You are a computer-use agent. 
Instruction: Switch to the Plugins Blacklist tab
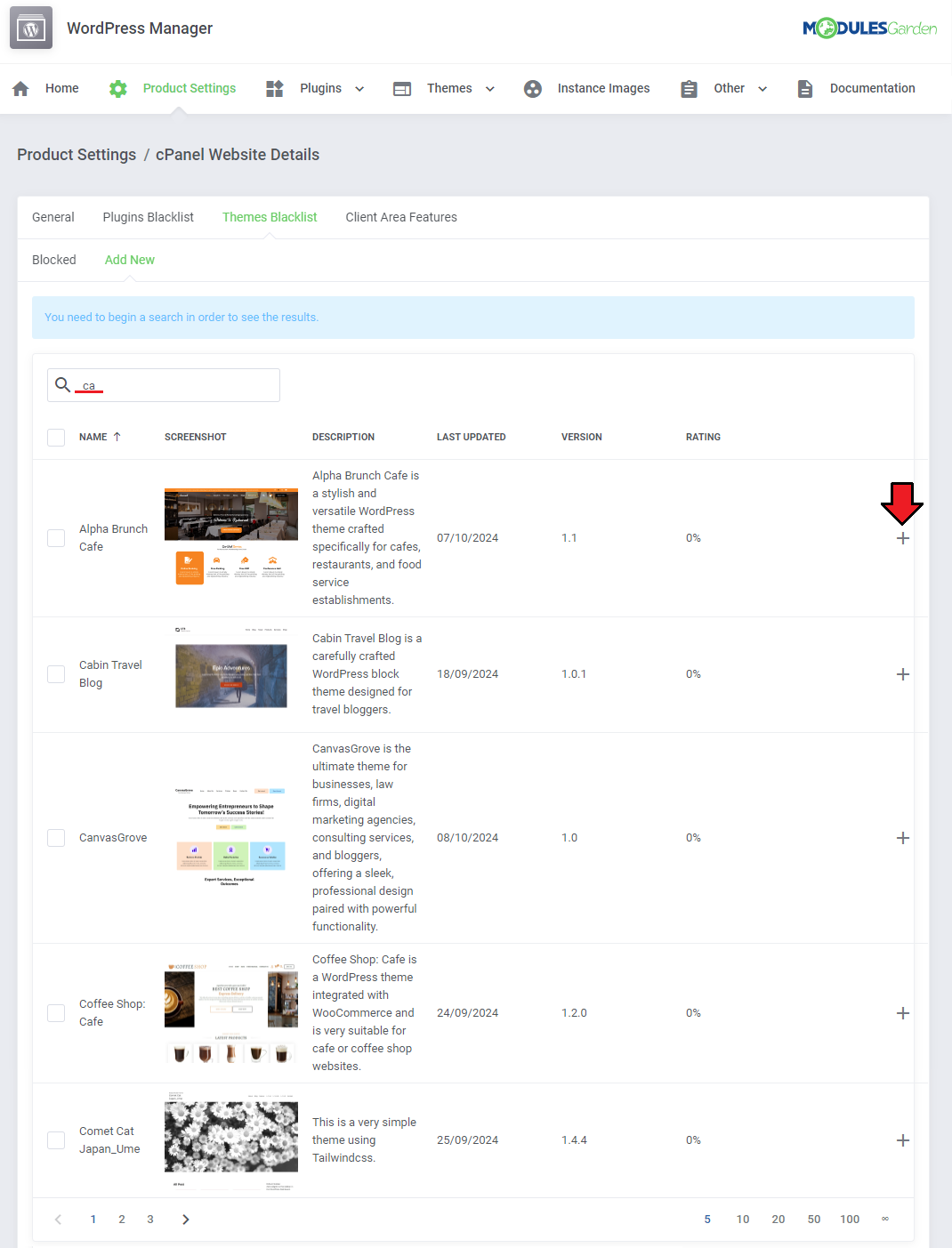point(149,217)
